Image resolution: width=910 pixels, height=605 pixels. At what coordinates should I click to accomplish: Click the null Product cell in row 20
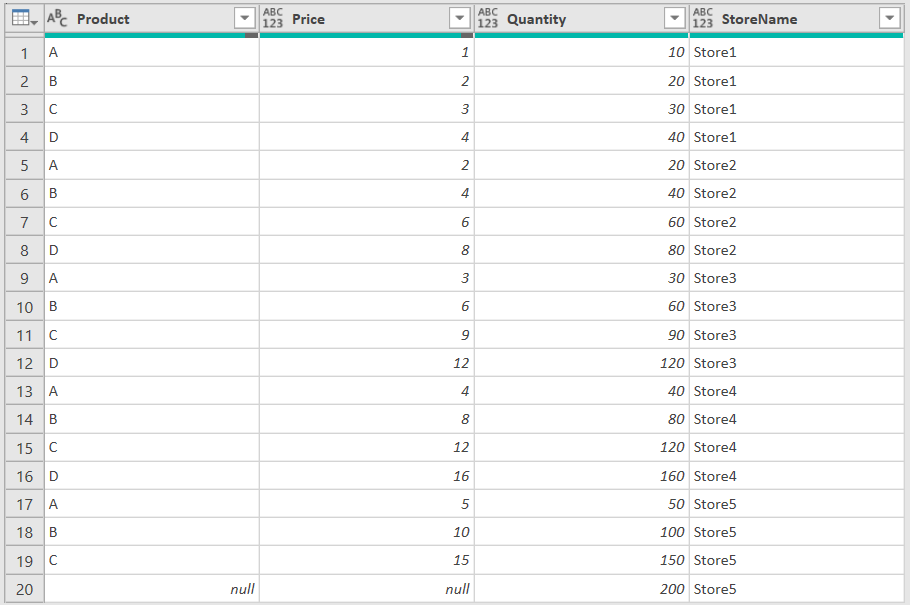point(152,589)
